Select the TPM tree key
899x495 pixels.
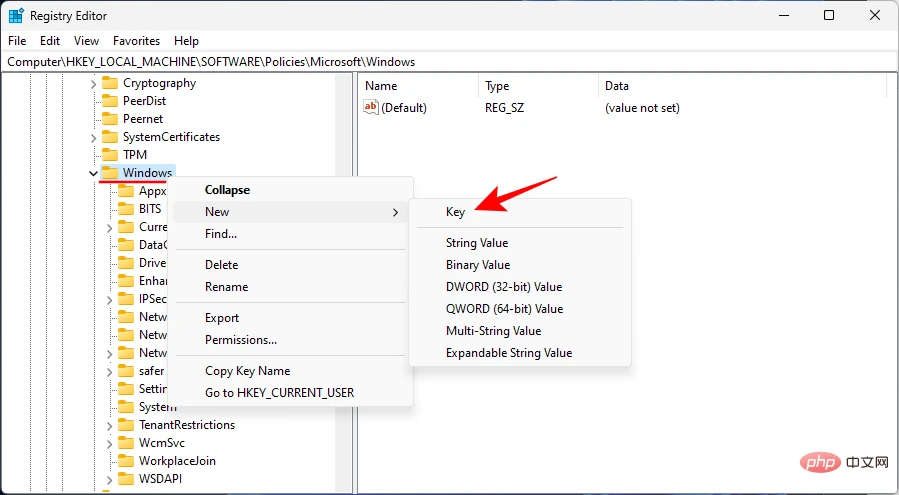click(135, 155)
